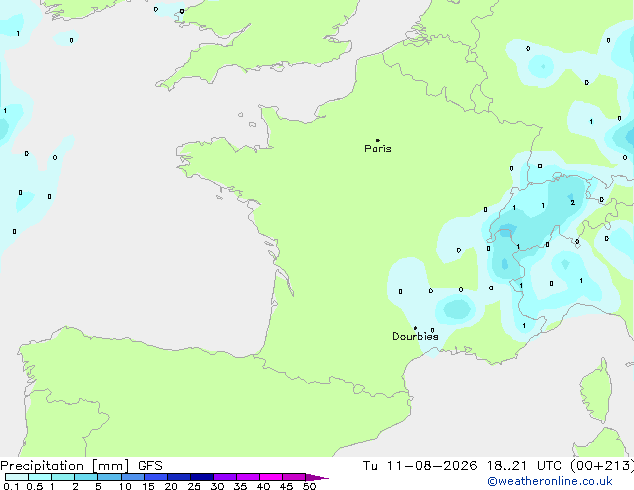Click the (00+213) forecast offset text
This screenshot has height=490, width=634.
[x=602, y=466]
